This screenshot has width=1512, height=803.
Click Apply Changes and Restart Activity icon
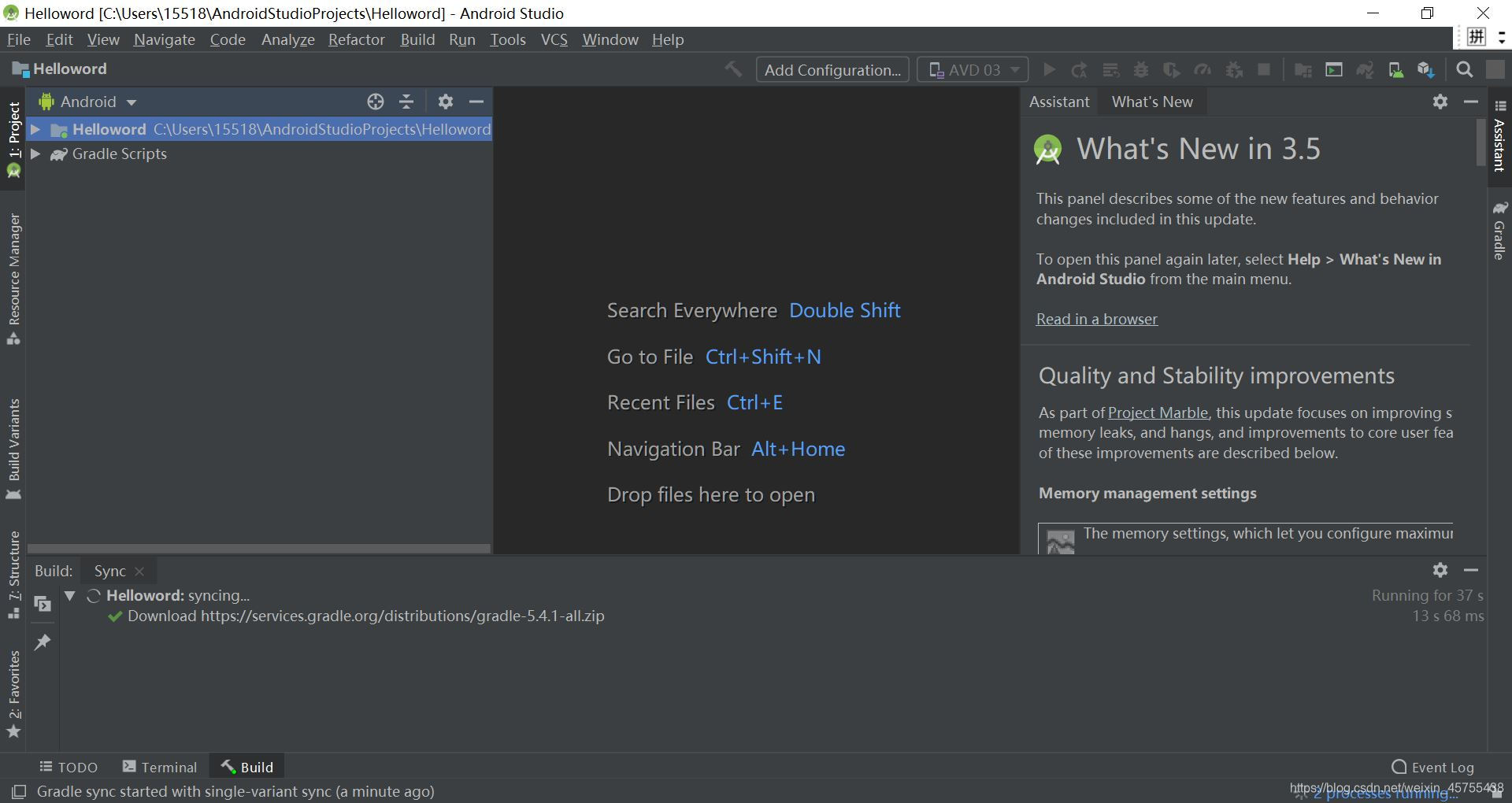(x=1079, y=70)
